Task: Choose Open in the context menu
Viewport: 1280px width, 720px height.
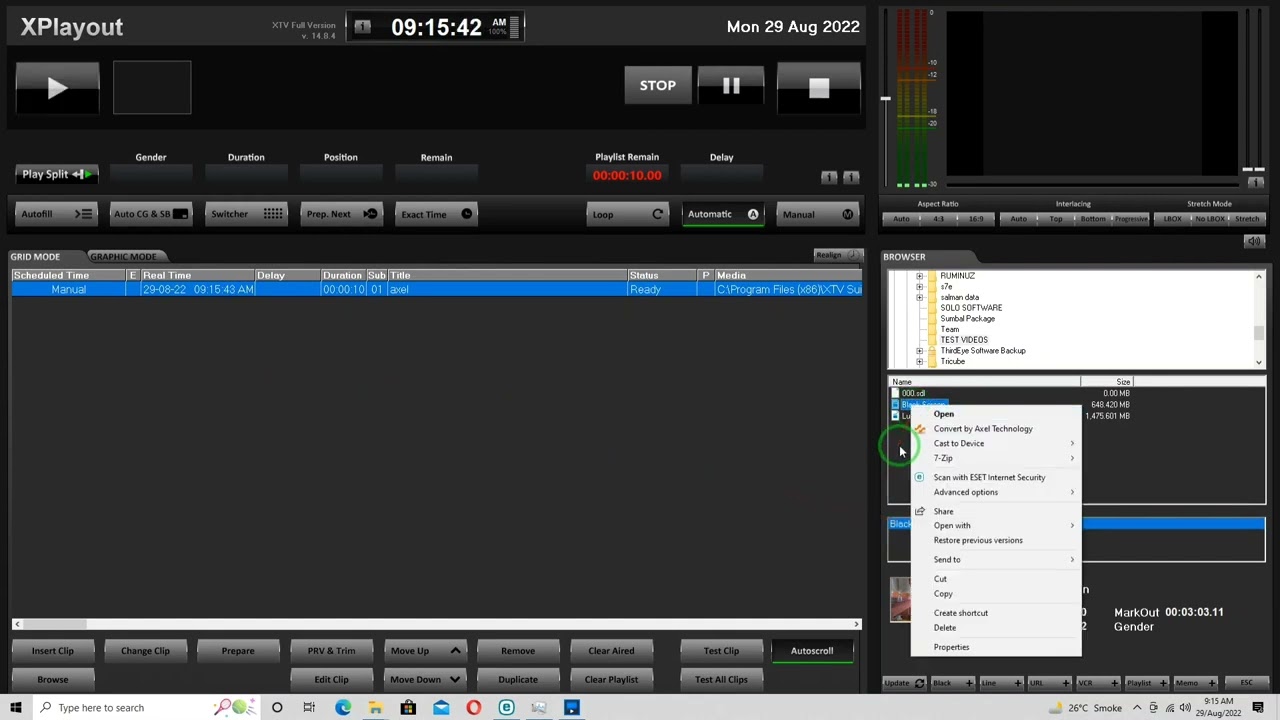Action: tap(996, 414)
